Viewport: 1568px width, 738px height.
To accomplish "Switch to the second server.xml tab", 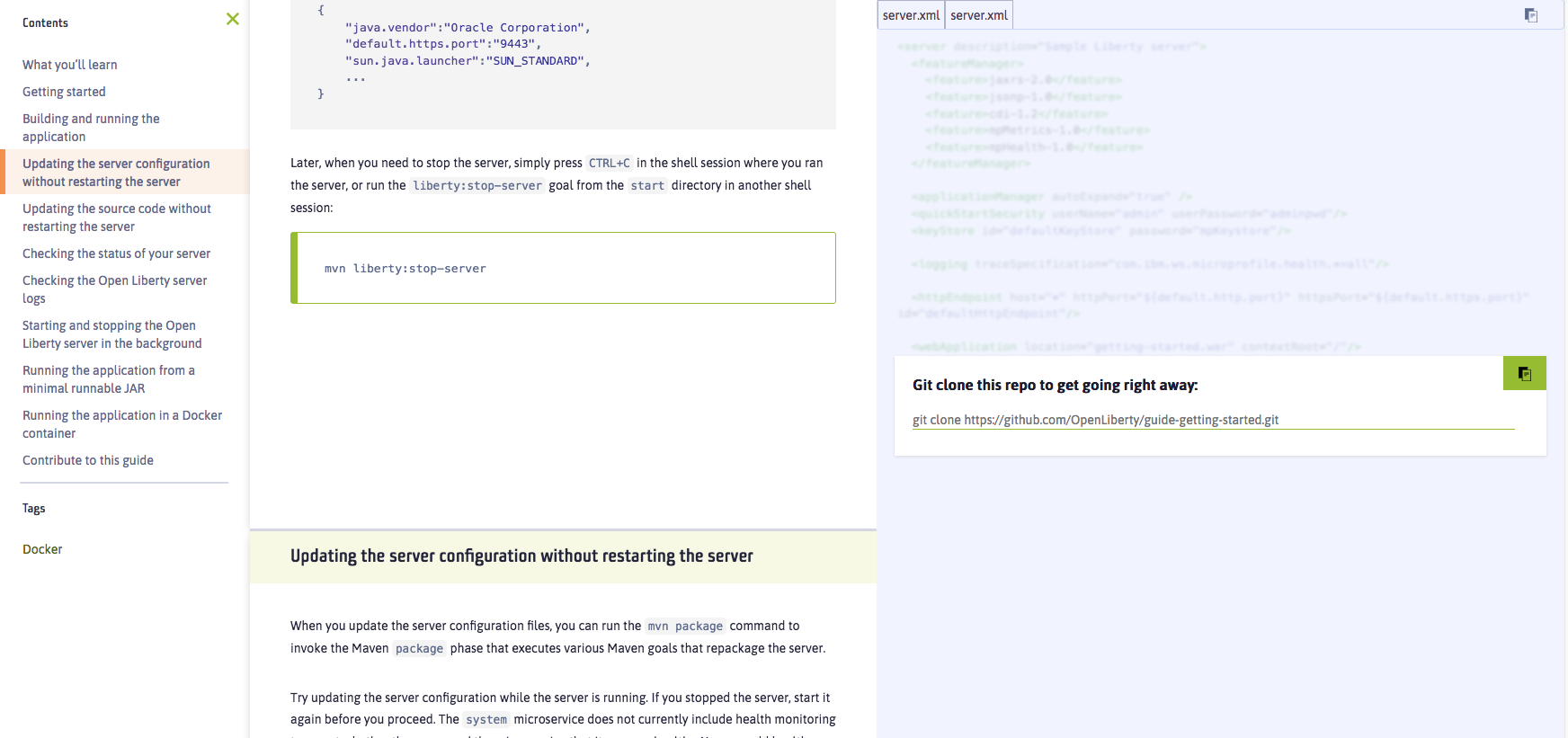I will point(979,14).
